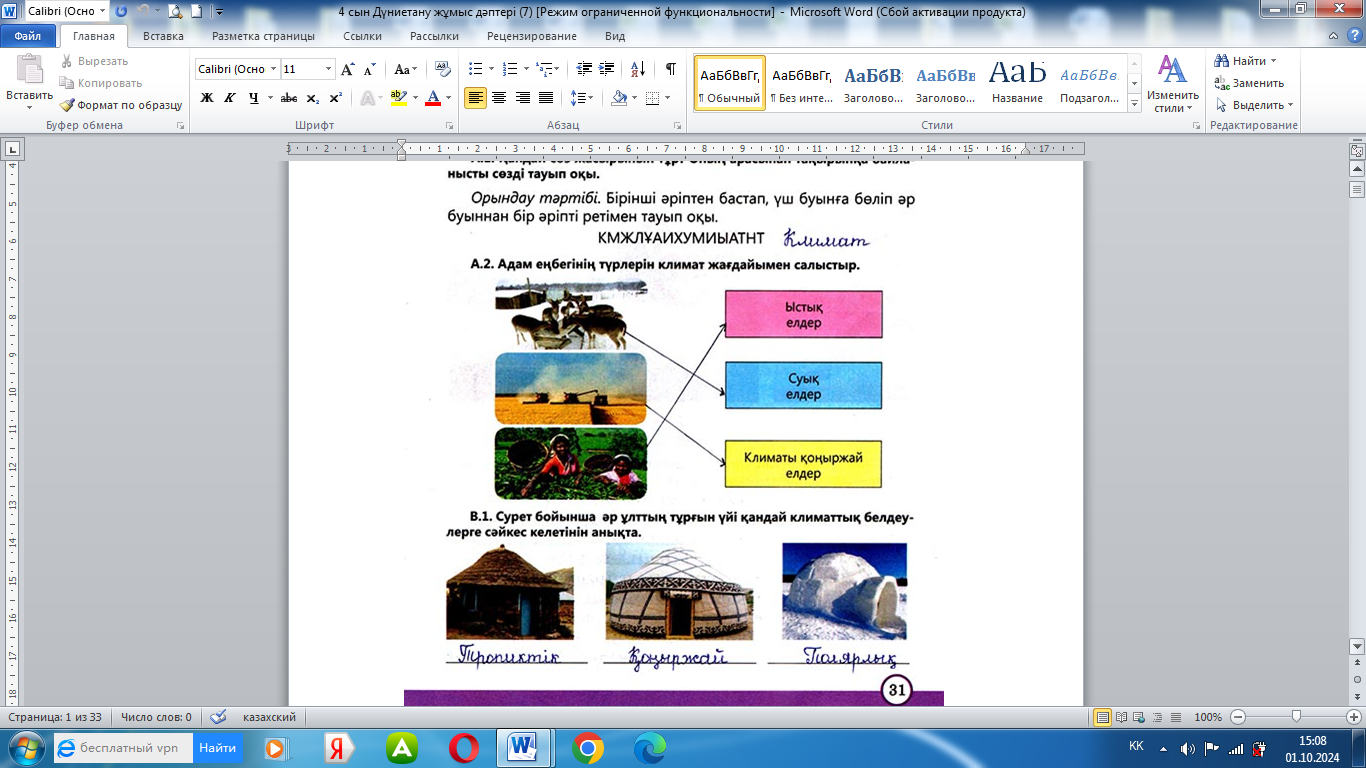Open Opera from the taskbar
Image resolution: width=1366 pixels, height=768 pixels.
point(463,748)
